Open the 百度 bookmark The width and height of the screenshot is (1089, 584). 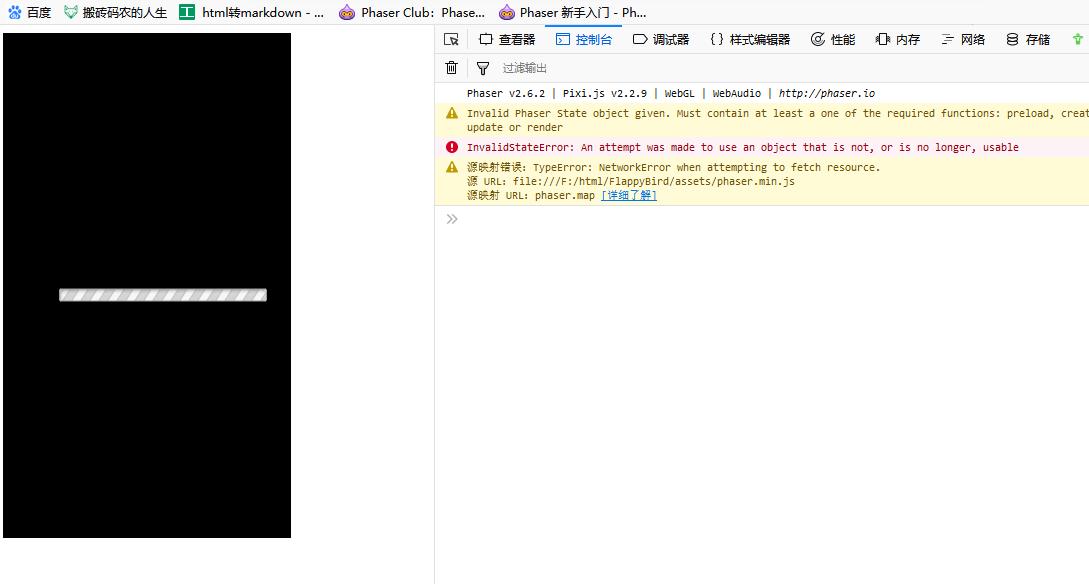(x=29, y=12)
